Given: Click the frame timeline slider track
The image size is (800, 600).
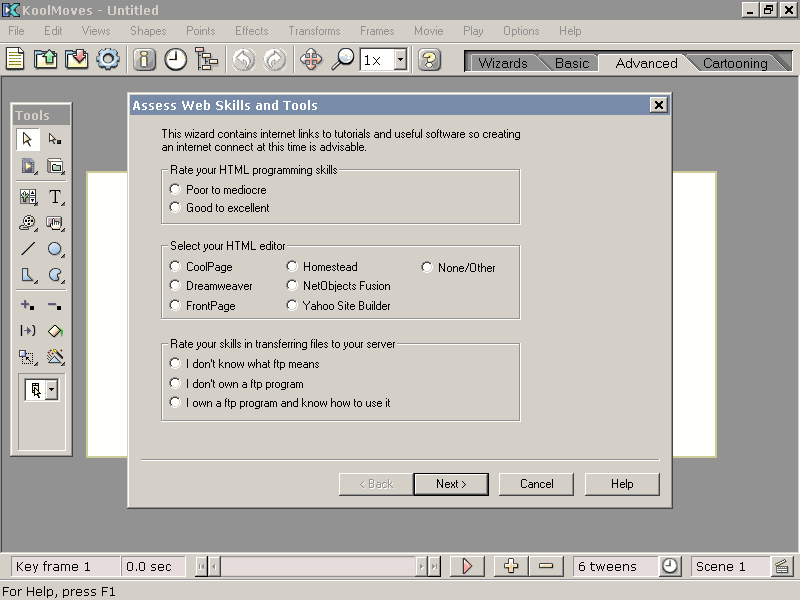Looking at the screenshot, I should [x=318, y=566].
